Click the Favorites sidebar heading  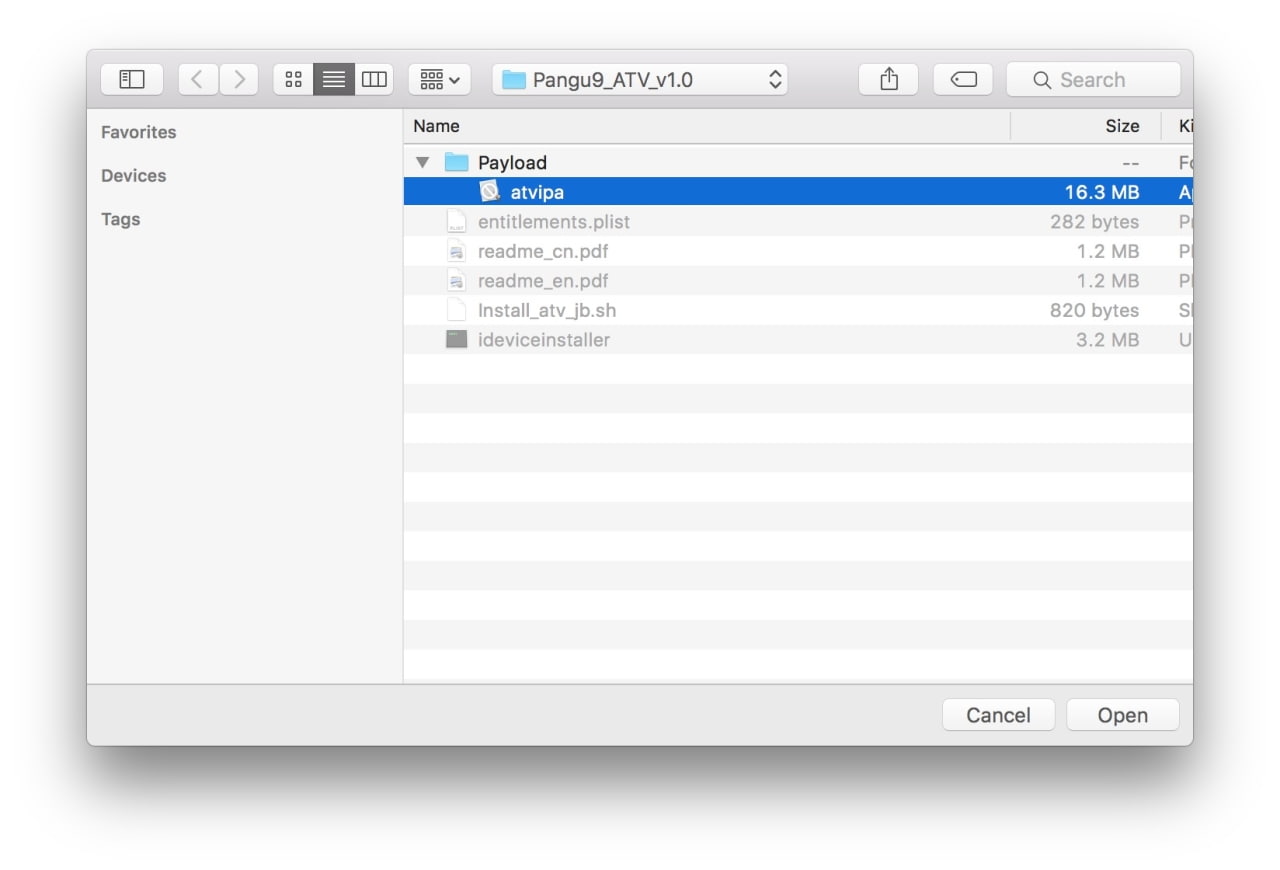(138, 132)
